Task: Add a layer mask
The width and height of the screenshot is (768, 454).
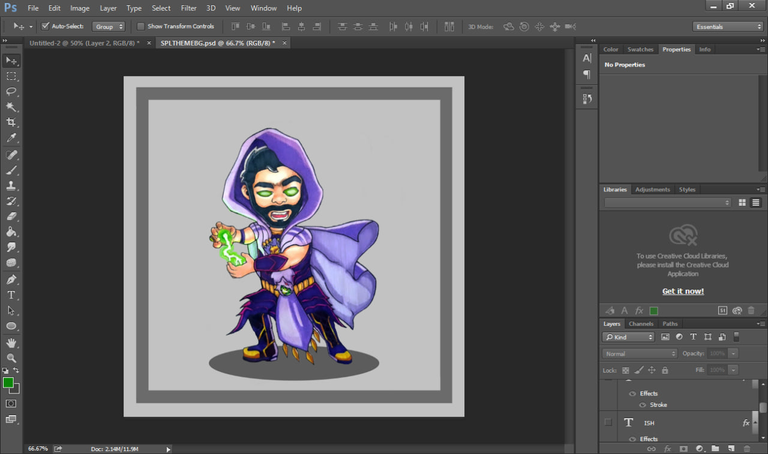Action: [x=683, y=449]
